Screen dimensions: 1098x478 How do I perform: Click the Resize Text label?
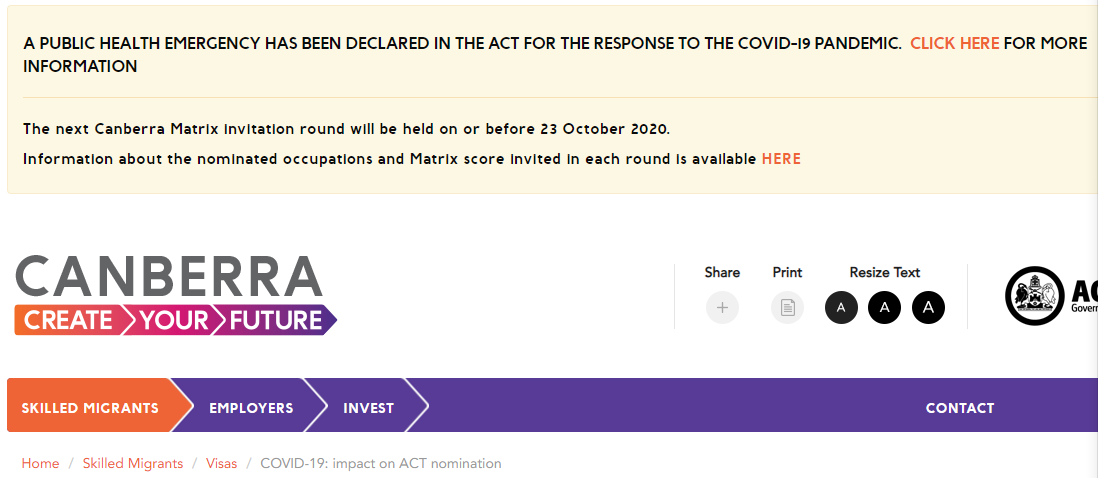point(884,272)
